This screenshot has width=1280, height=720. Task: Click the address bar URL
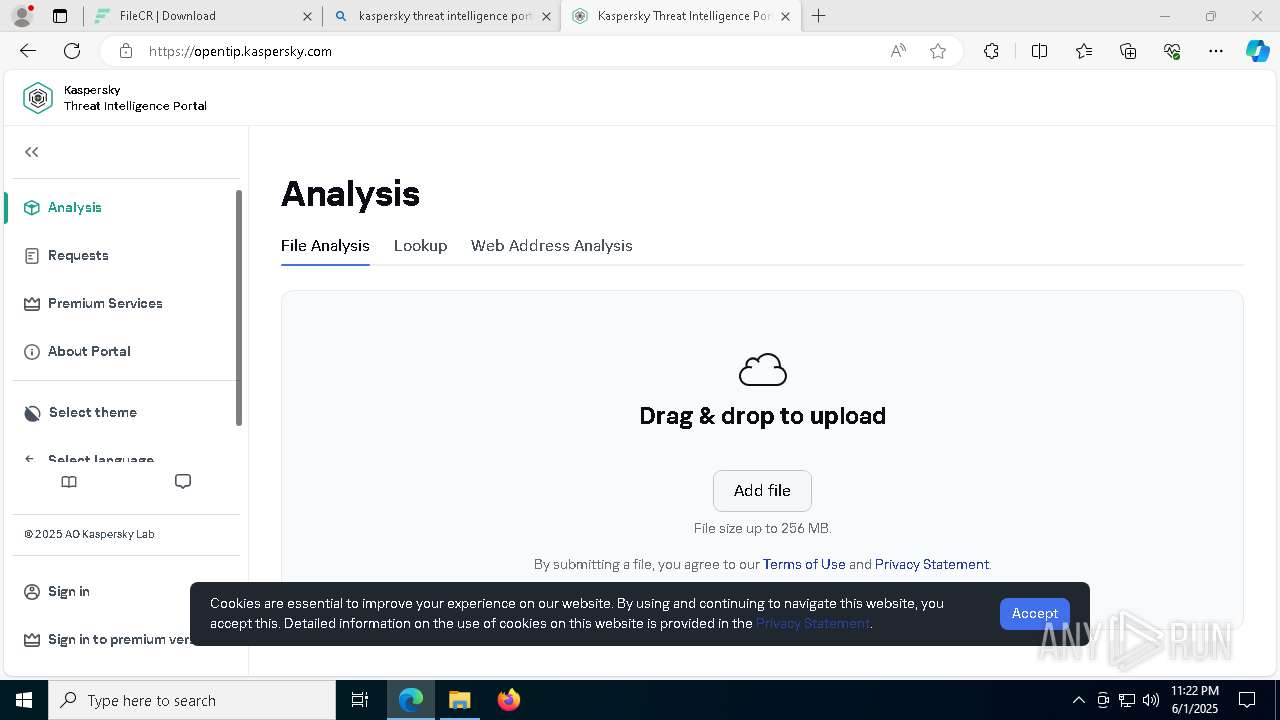tap(240, 51)
